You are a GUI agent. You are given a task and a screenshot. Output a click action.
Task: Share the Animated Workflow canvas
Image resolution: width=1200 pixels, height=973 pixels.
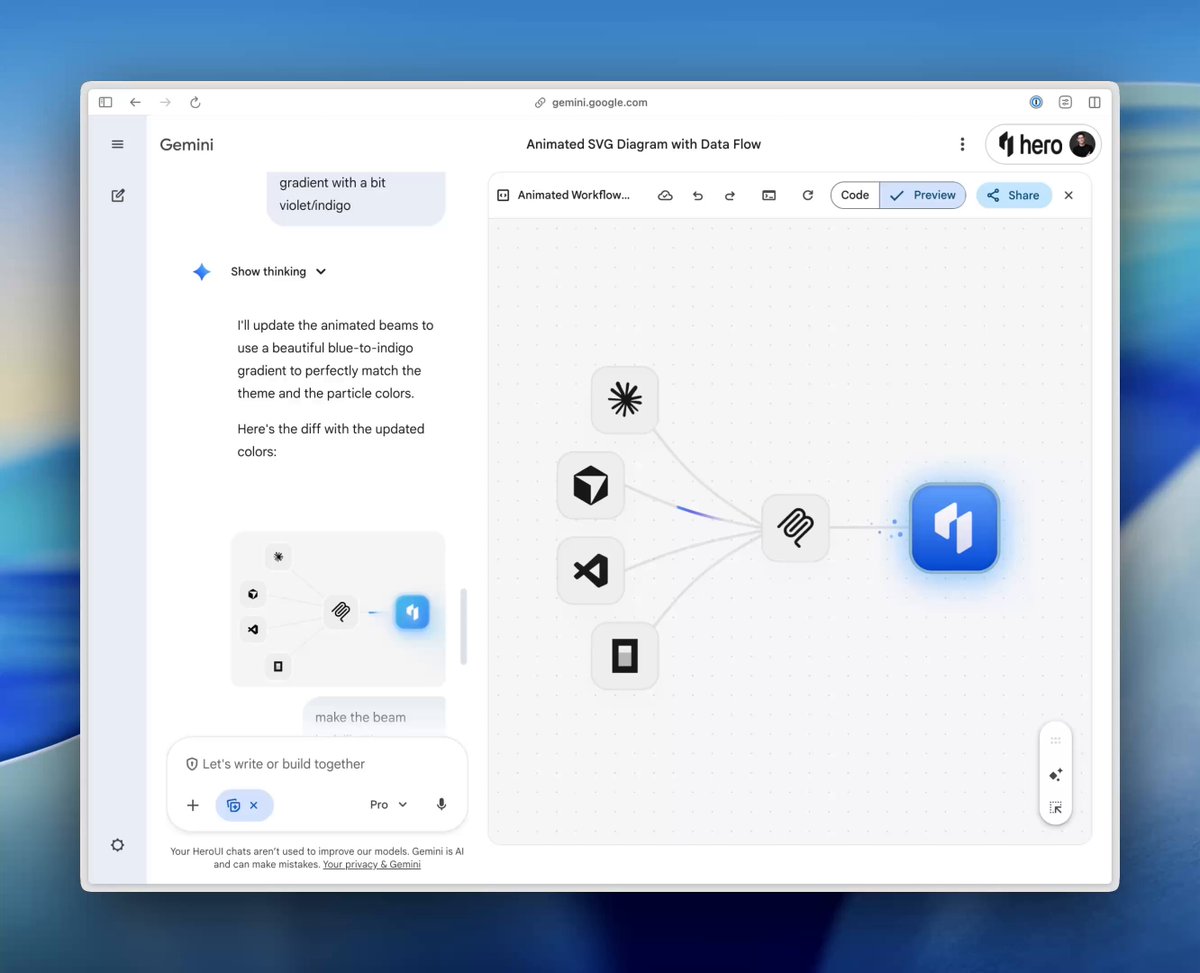pos(1013,195)
